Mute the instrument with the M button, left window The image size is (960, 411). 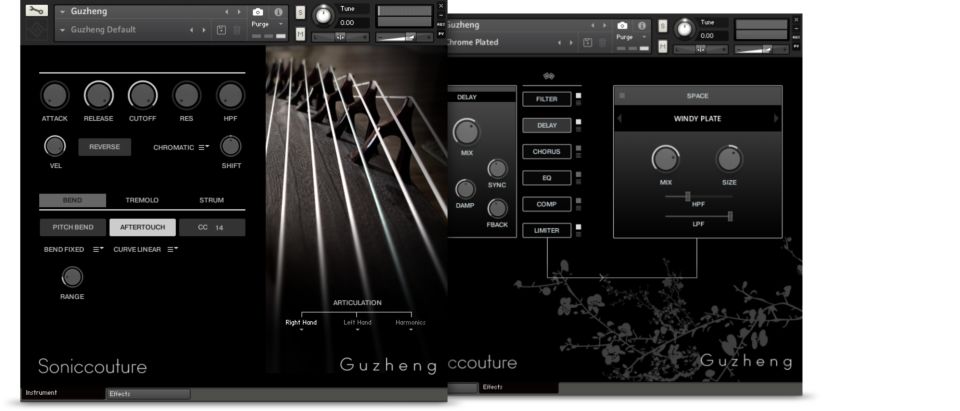(300, 34)
